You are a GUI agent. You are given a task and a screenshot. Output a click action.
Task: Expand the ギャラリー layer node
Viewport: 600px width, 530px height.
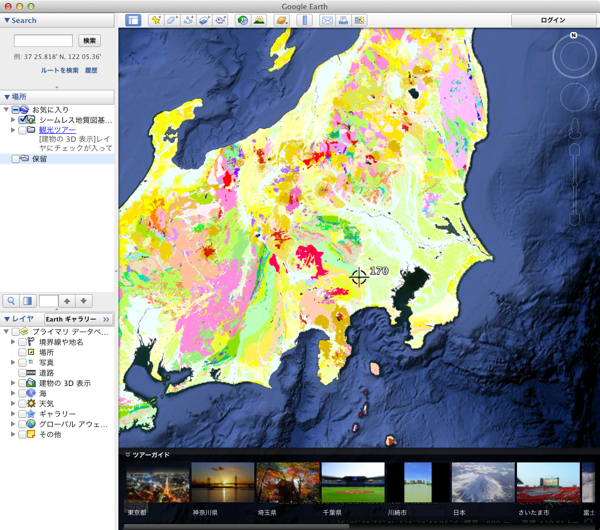(x=13, y=414)
